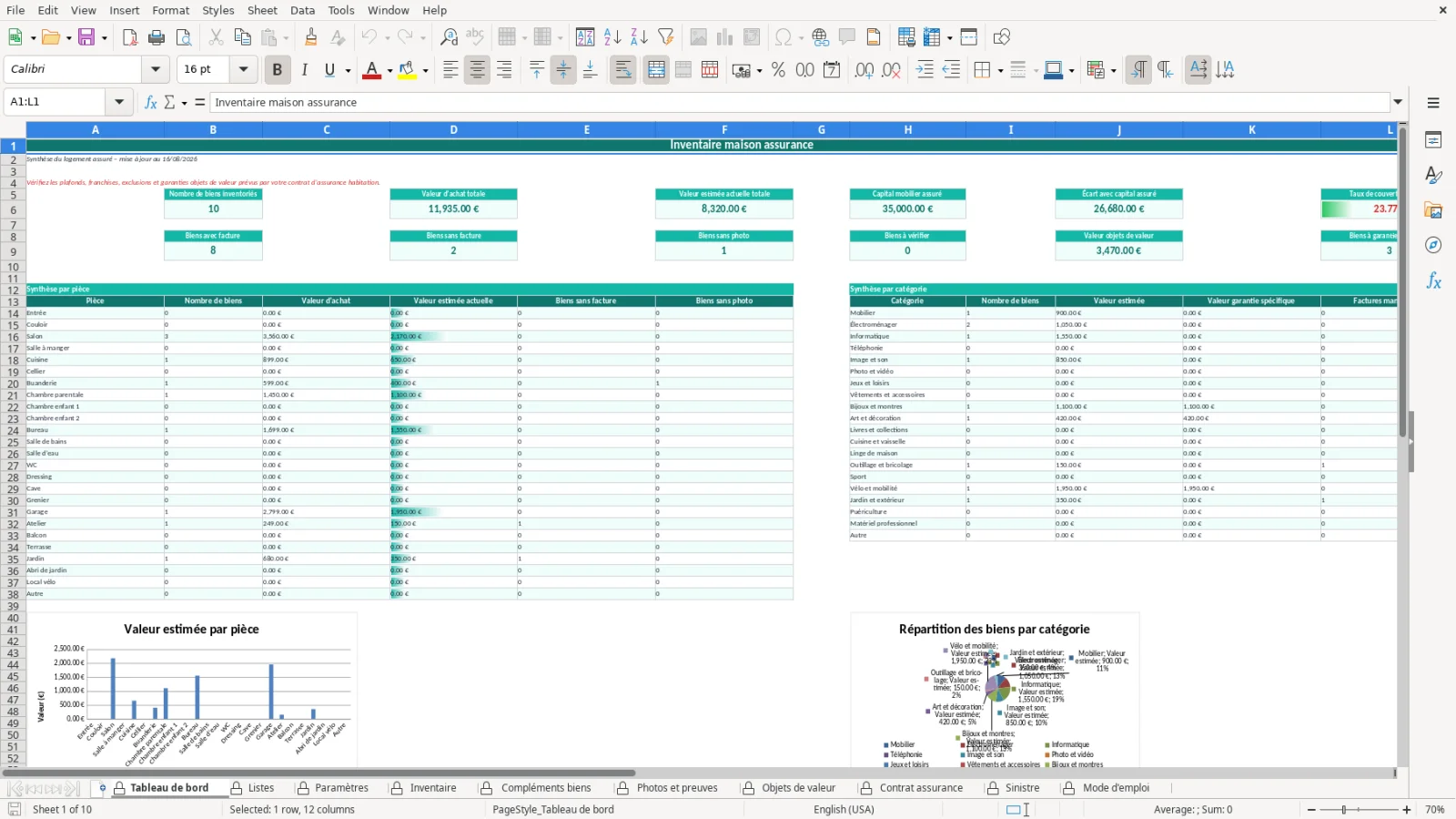This screenshot has height=819, width=1456.
Task: Click the Sort ascending icon
Action: tap(612, 37)
